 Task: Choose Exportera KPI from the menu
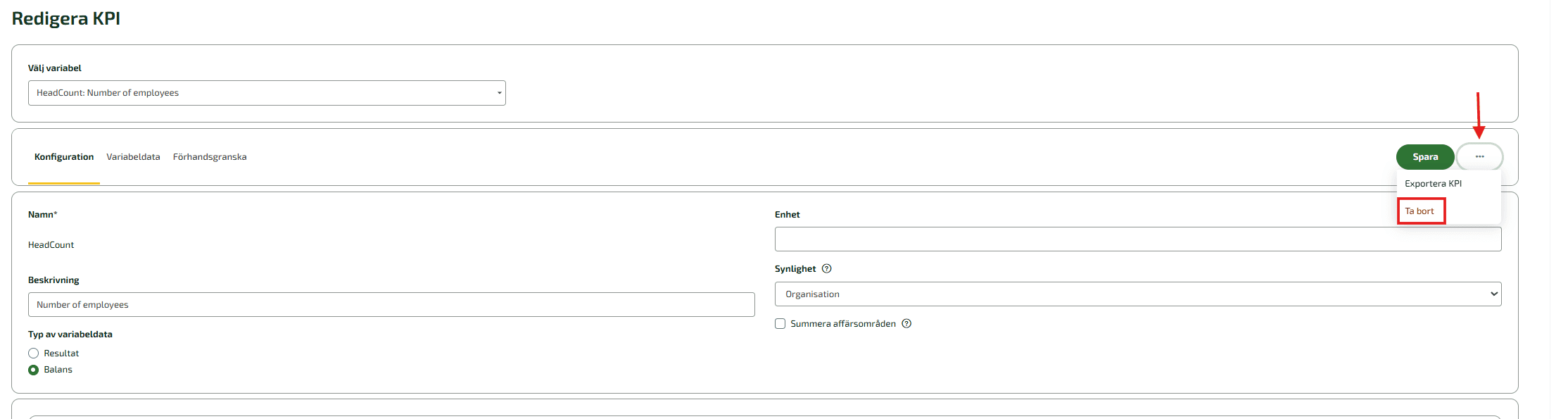point(1434,183)
